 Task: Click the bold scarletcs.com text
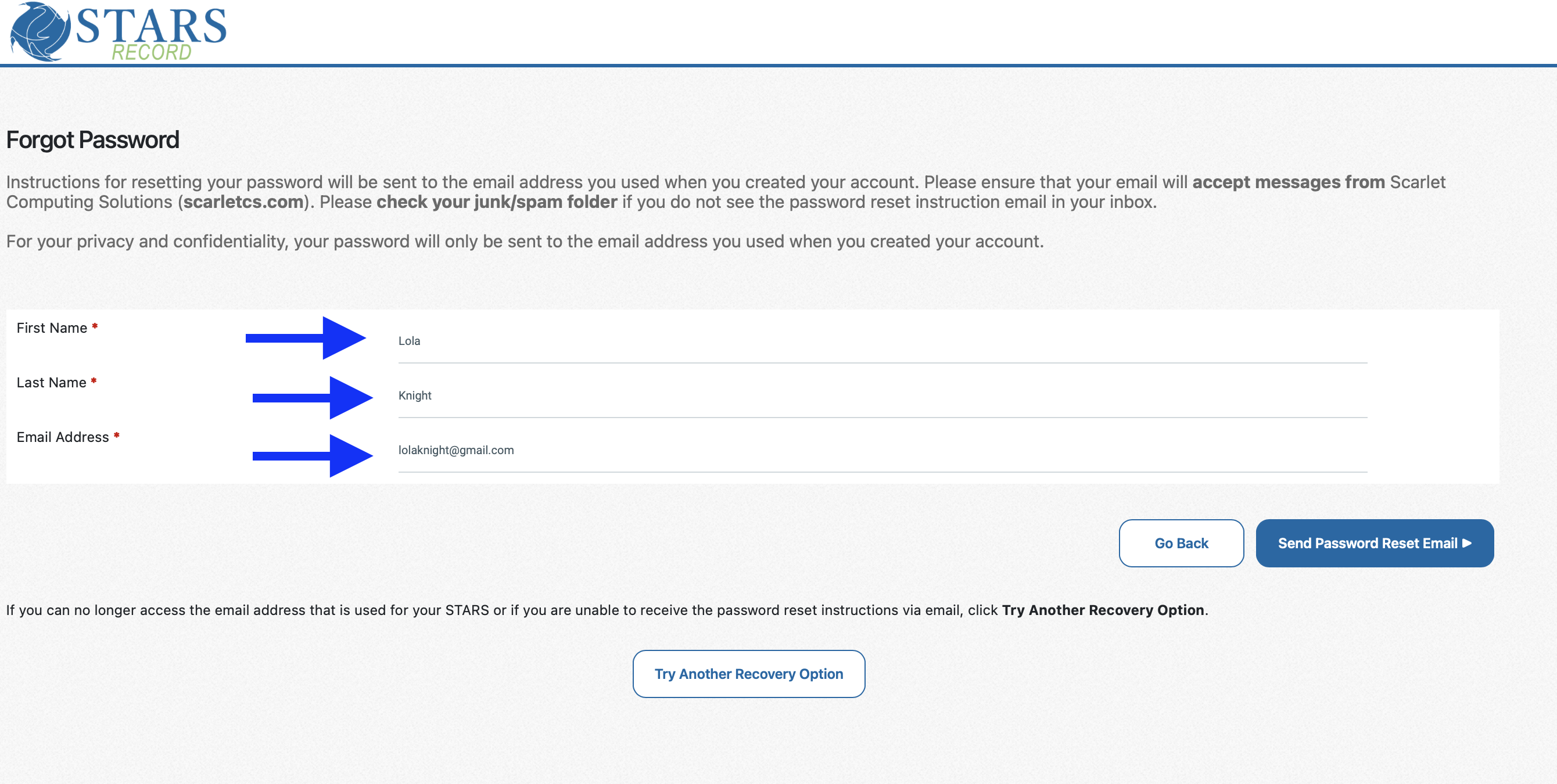243,202
